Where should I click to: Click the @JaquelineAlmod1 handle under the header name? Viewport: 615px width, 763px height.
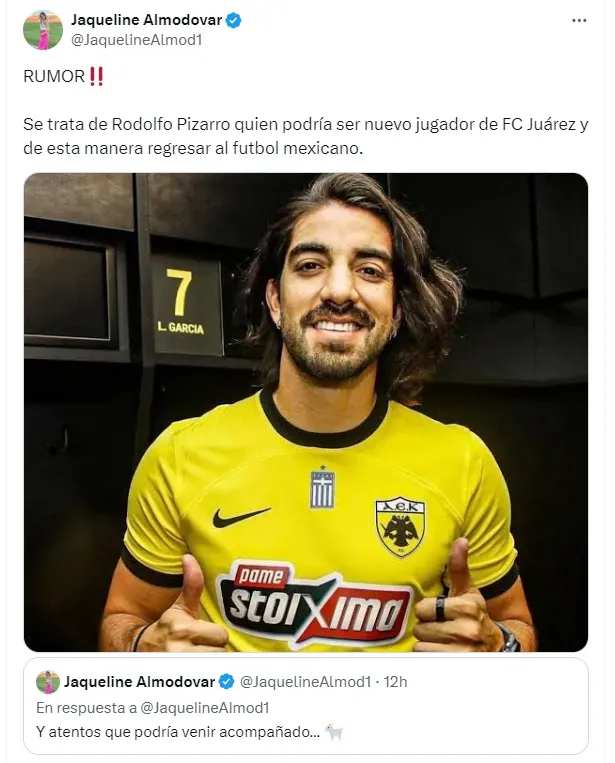(x=137, y=40)
